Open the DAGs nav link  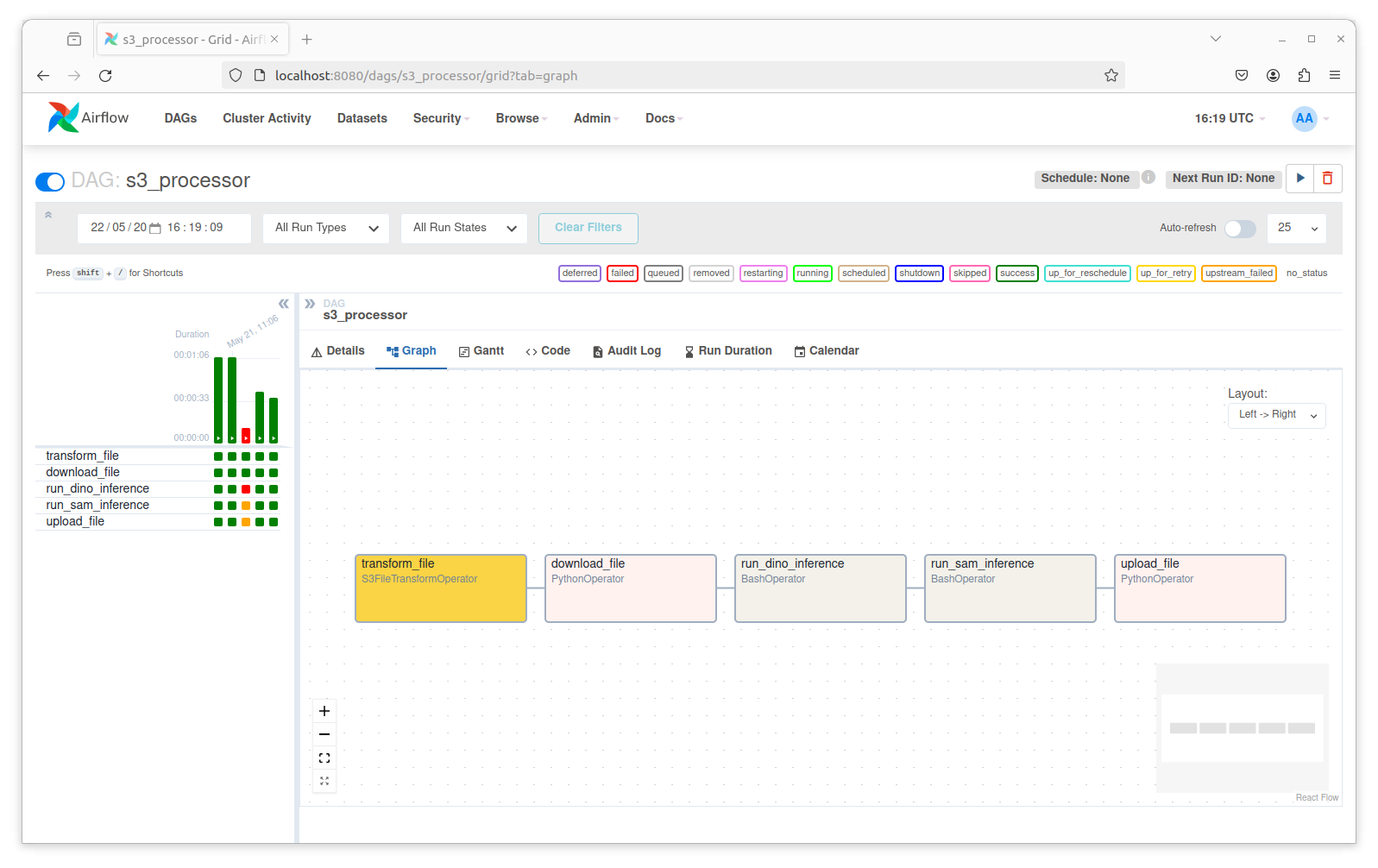tap(180, 118)
